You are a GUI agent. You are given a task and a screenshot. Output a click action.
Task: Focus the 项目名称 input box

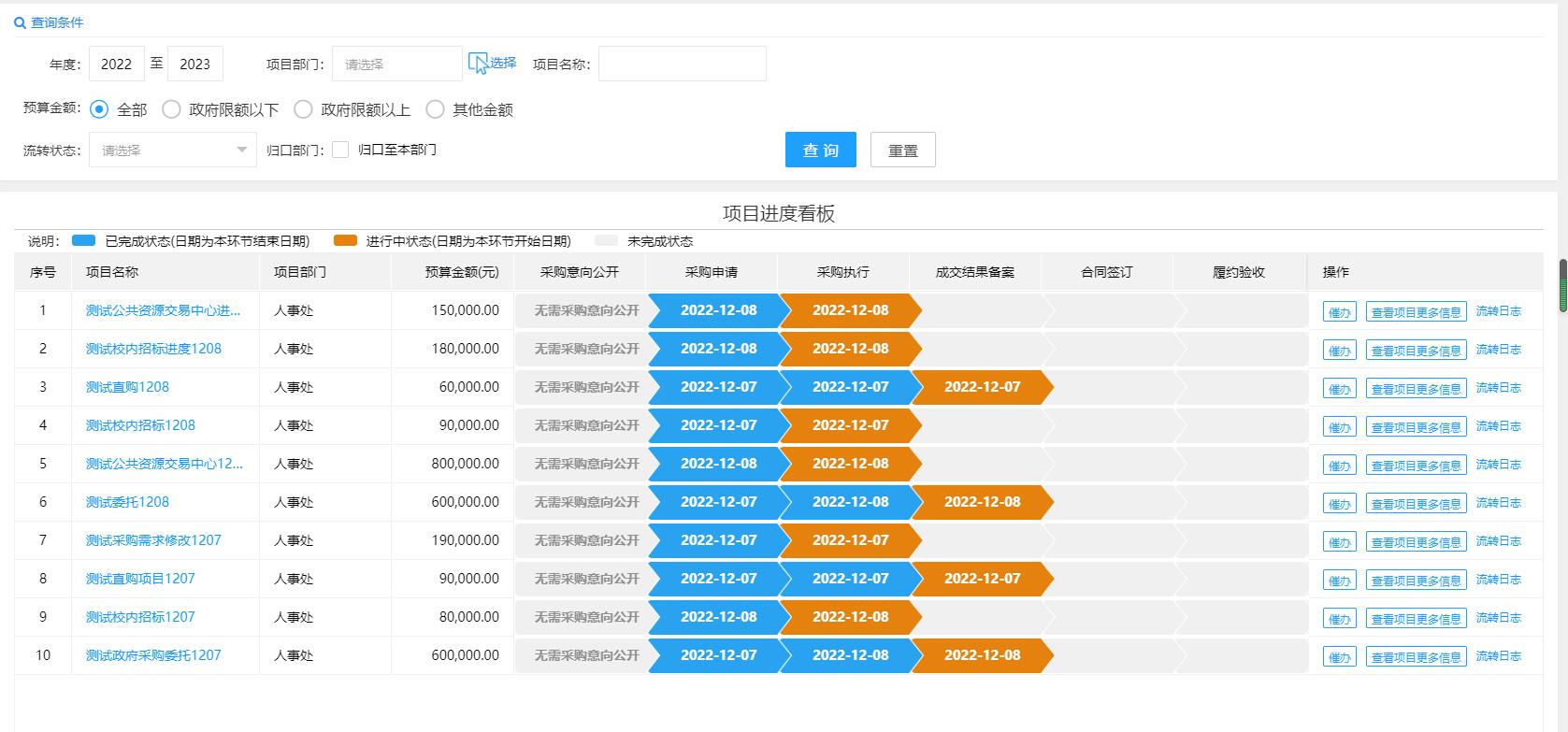pos(683,64)
